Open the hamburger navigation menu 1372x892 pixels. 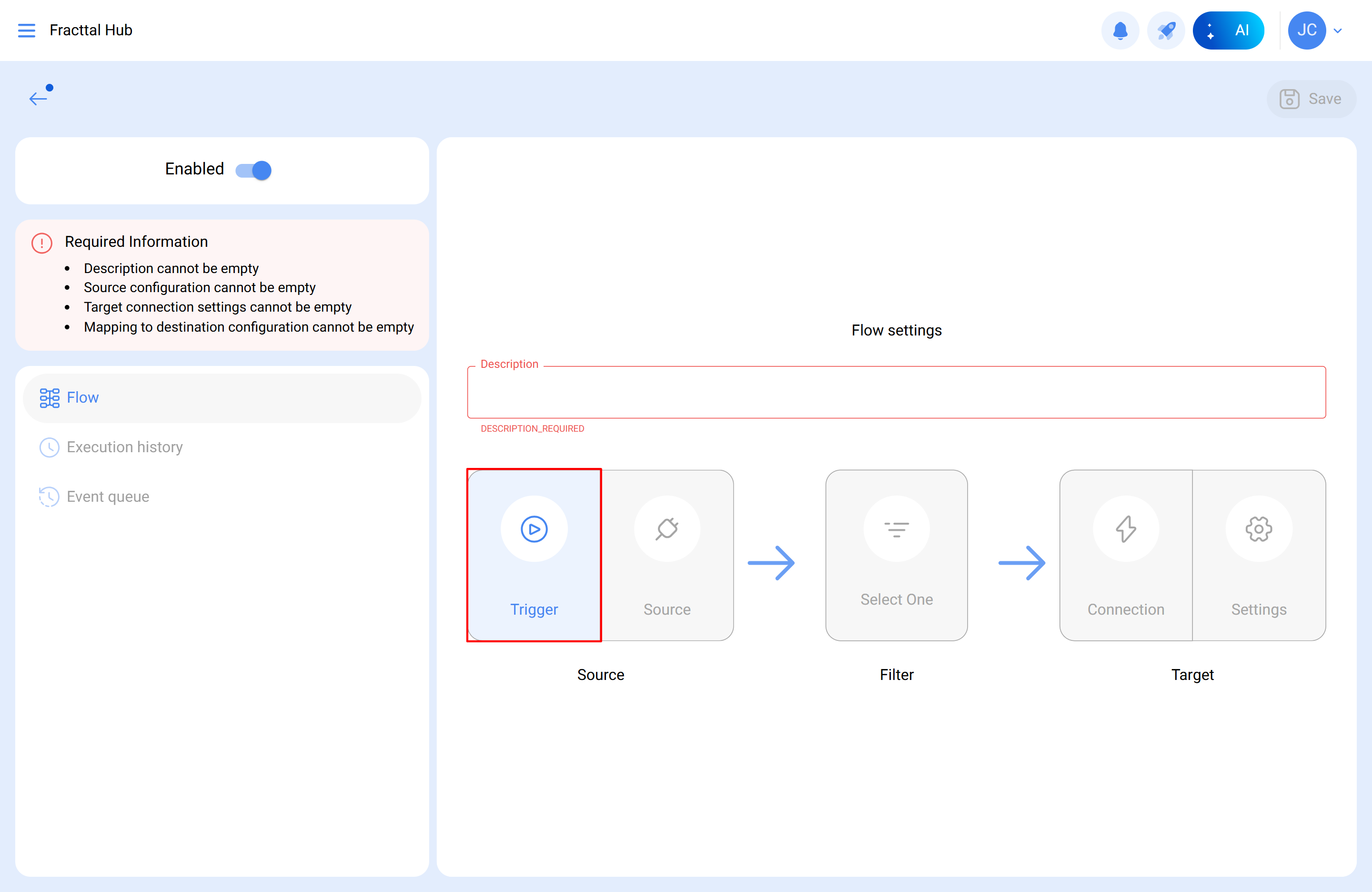(x=27, y=30)
